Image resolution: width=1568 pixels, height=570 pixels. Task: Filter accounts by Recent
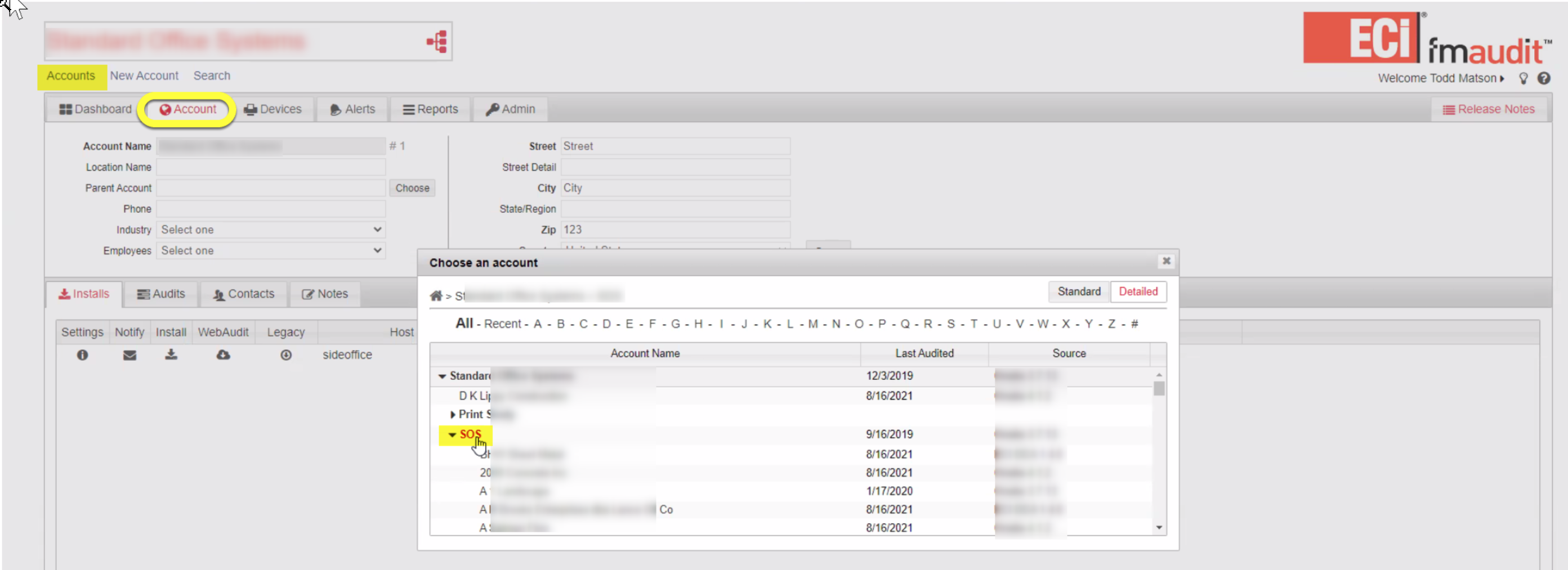[x=502, y=324]
